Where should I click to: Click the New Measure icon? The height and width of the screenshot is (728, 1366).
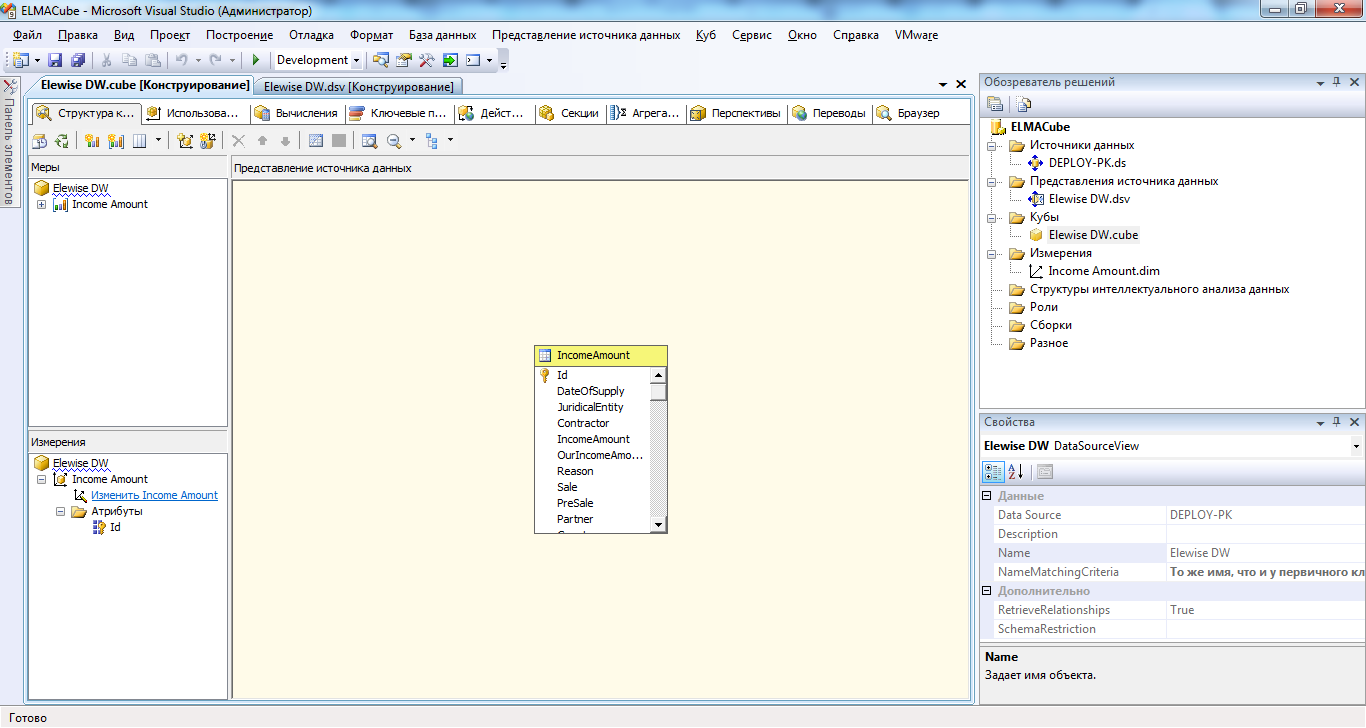[91, 141]
